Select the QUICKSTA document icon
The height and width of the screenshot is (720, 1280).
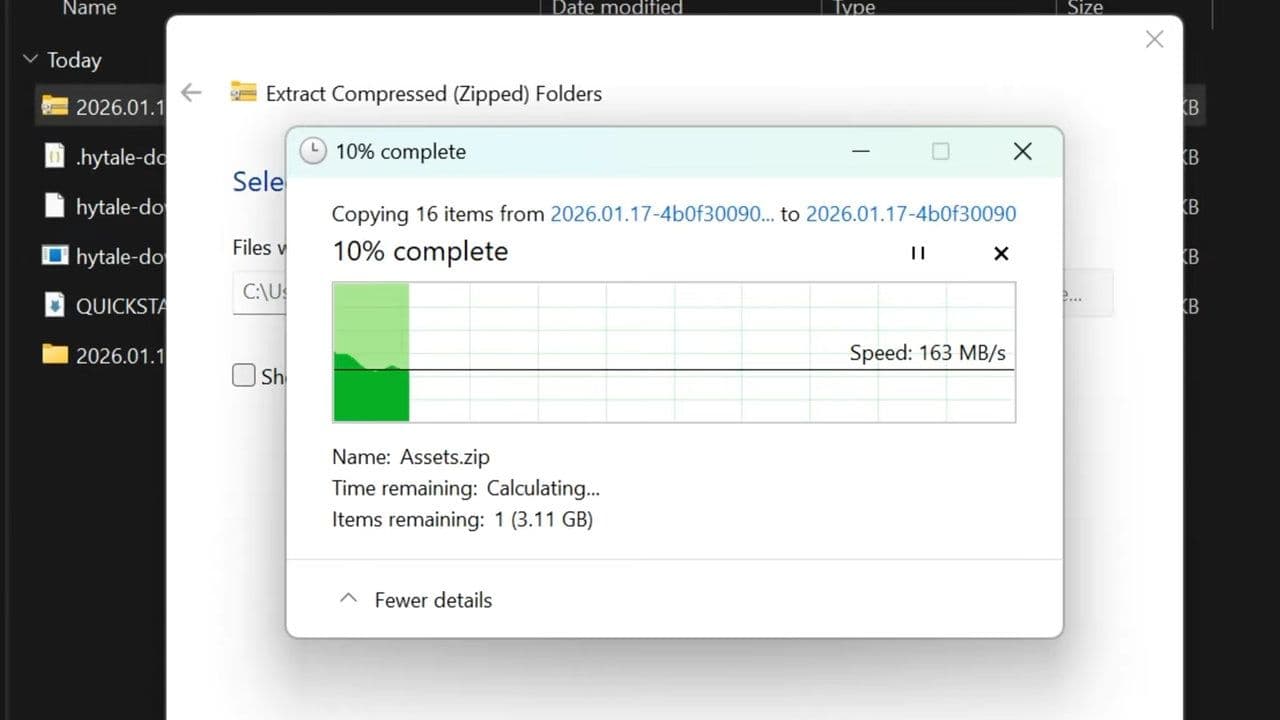(55, 305)
